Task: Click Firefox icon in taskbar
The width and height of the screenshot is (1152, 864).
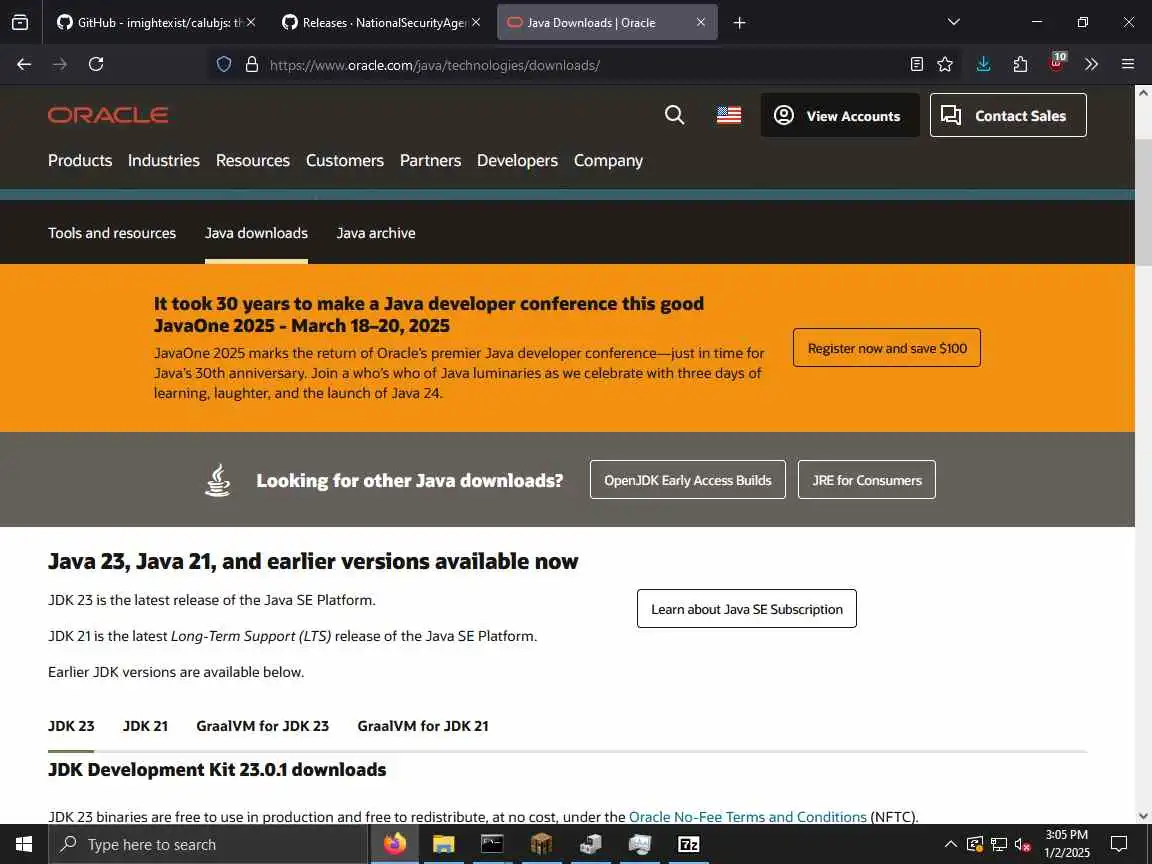Action: [x=395, y=844]
